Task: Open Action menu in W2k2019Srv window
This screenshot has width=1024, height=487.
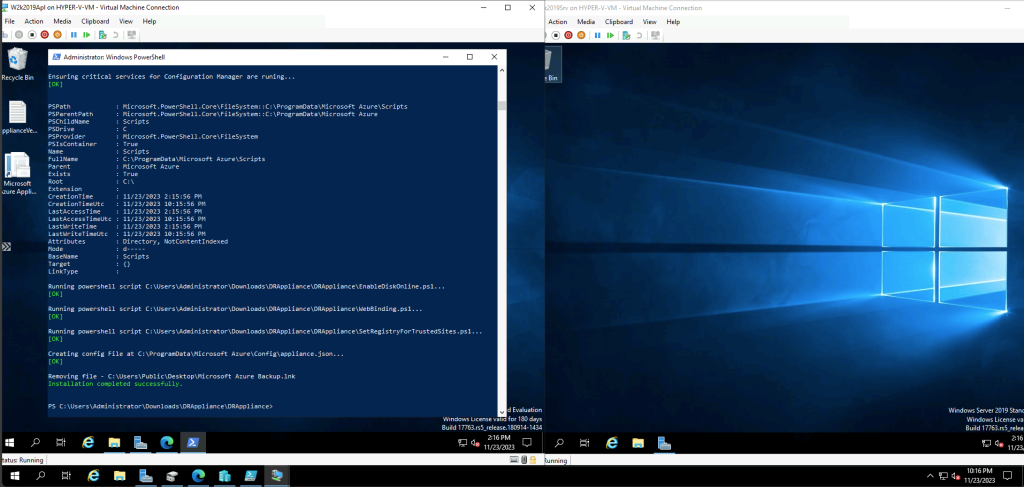Action: click(558, 22)
